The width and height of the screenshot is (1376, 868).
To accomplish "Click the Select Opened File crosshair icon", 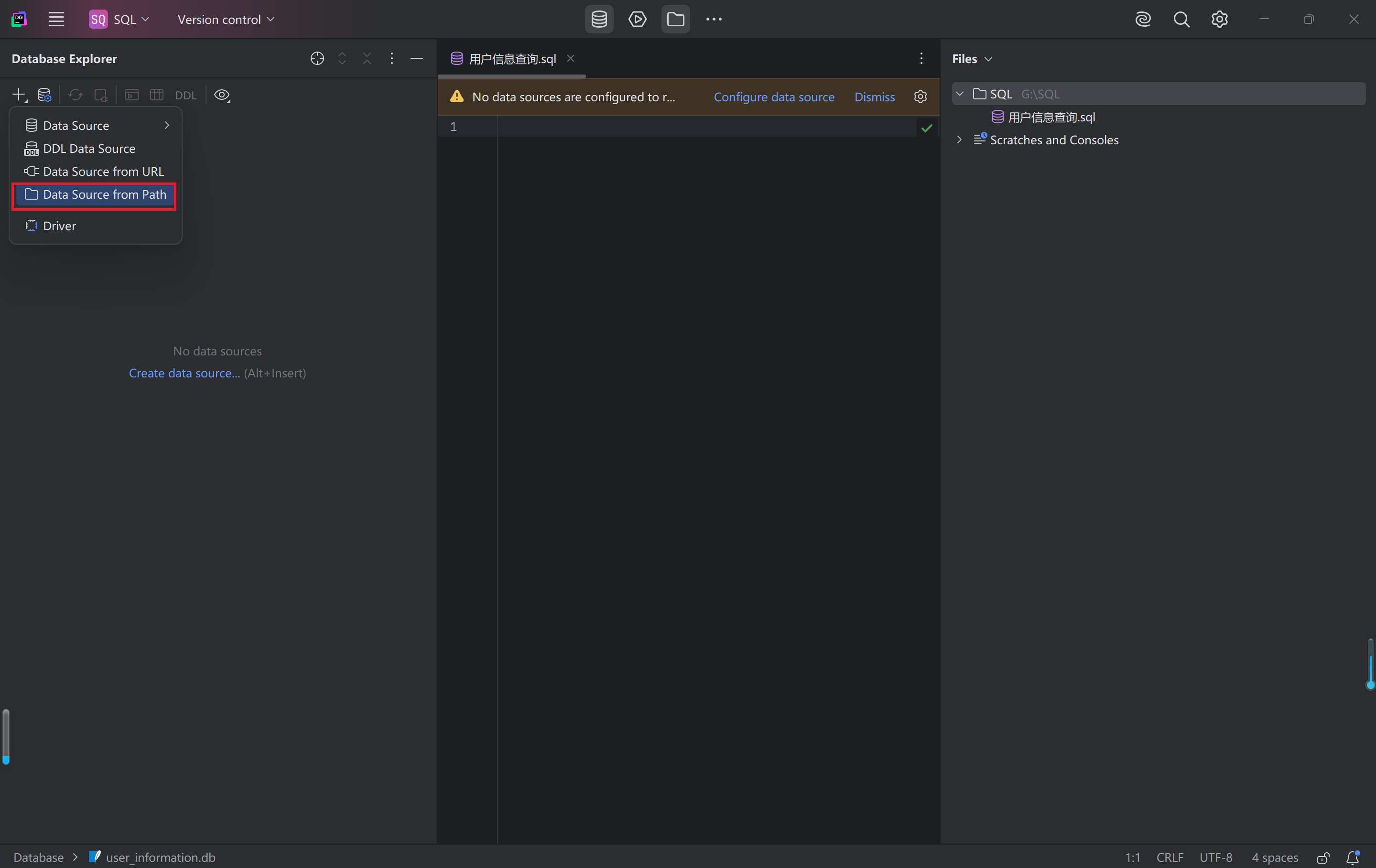I will click(317, 58).
